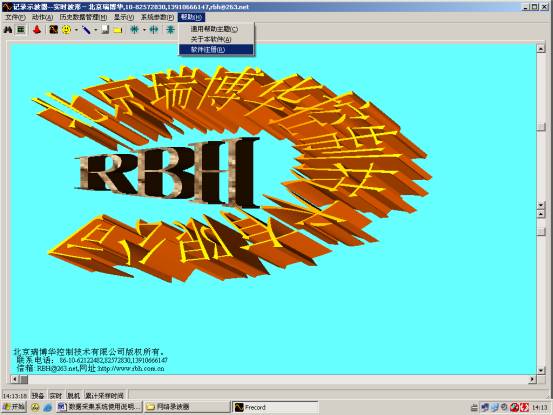The image size is (553, 415).
Task: Launch Internet Explorer from quick launch
Action: (x=48, y=408)
